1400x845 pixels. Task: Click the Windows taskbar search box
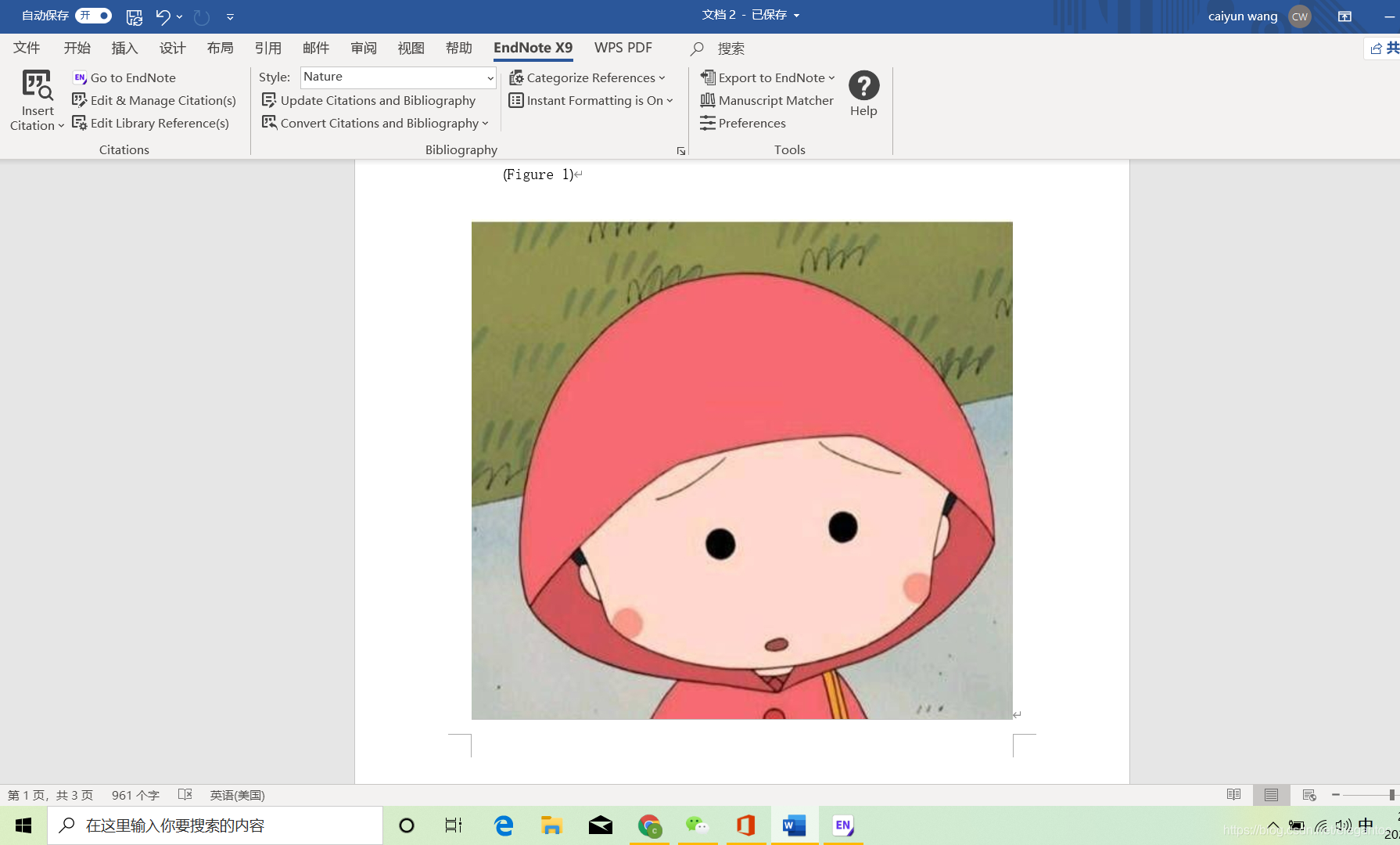(x=215, y=825)
